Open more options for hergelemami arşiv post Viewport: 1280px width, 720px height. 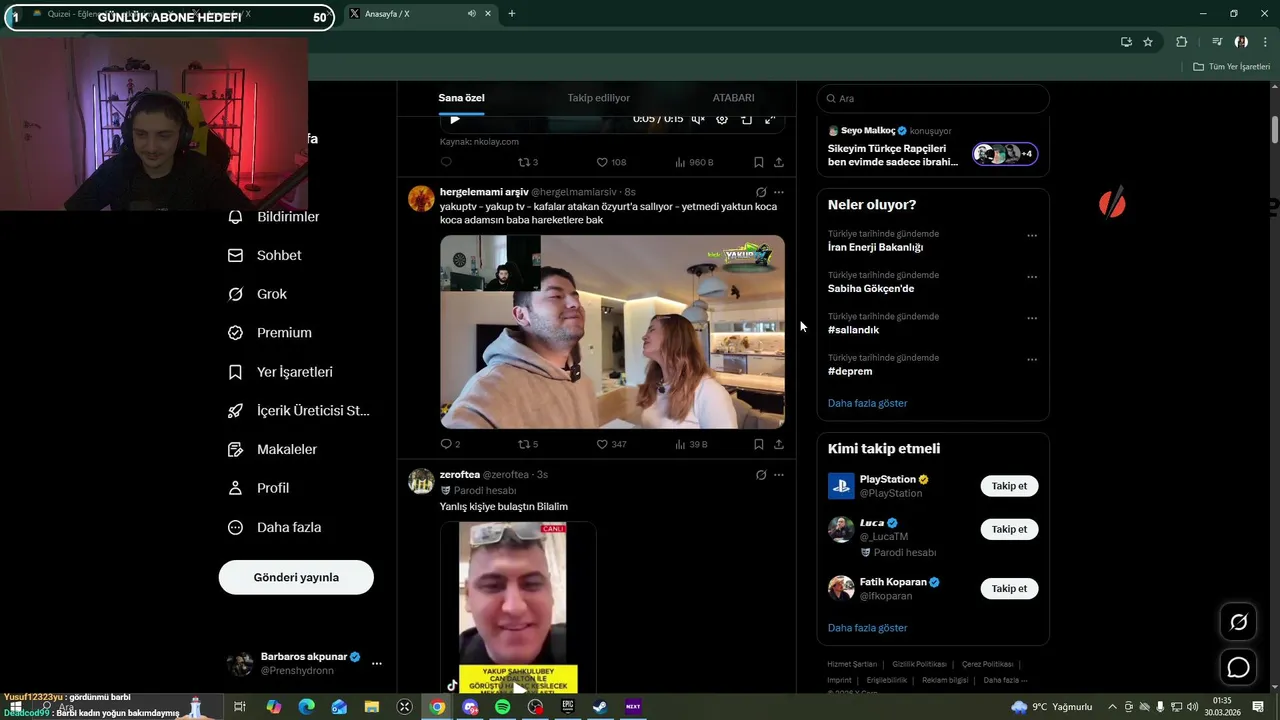pos(779,192)
